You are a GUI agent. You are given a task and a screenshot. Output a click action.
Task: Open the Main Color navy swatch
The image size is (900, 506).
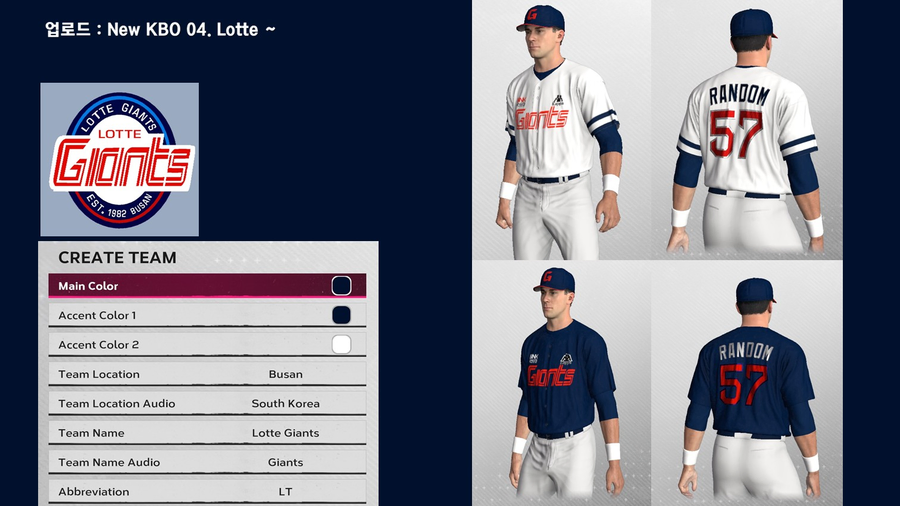pos(341,286)
